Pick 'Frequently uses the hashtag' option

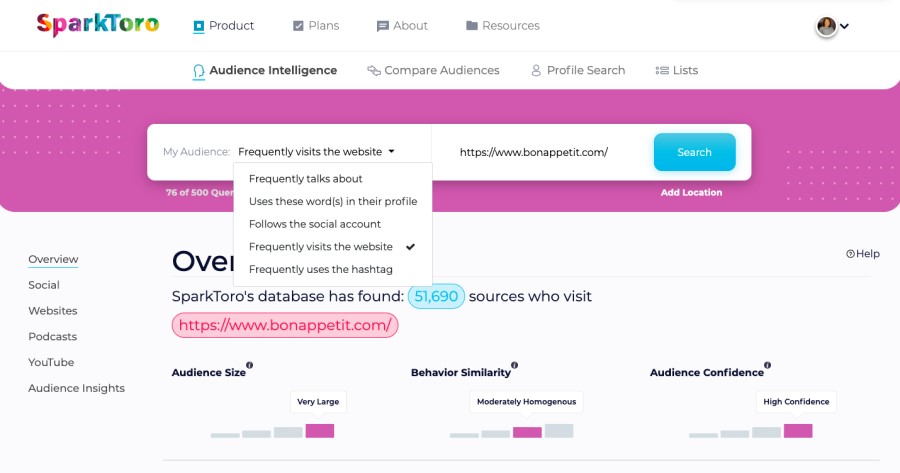point(320,269)
